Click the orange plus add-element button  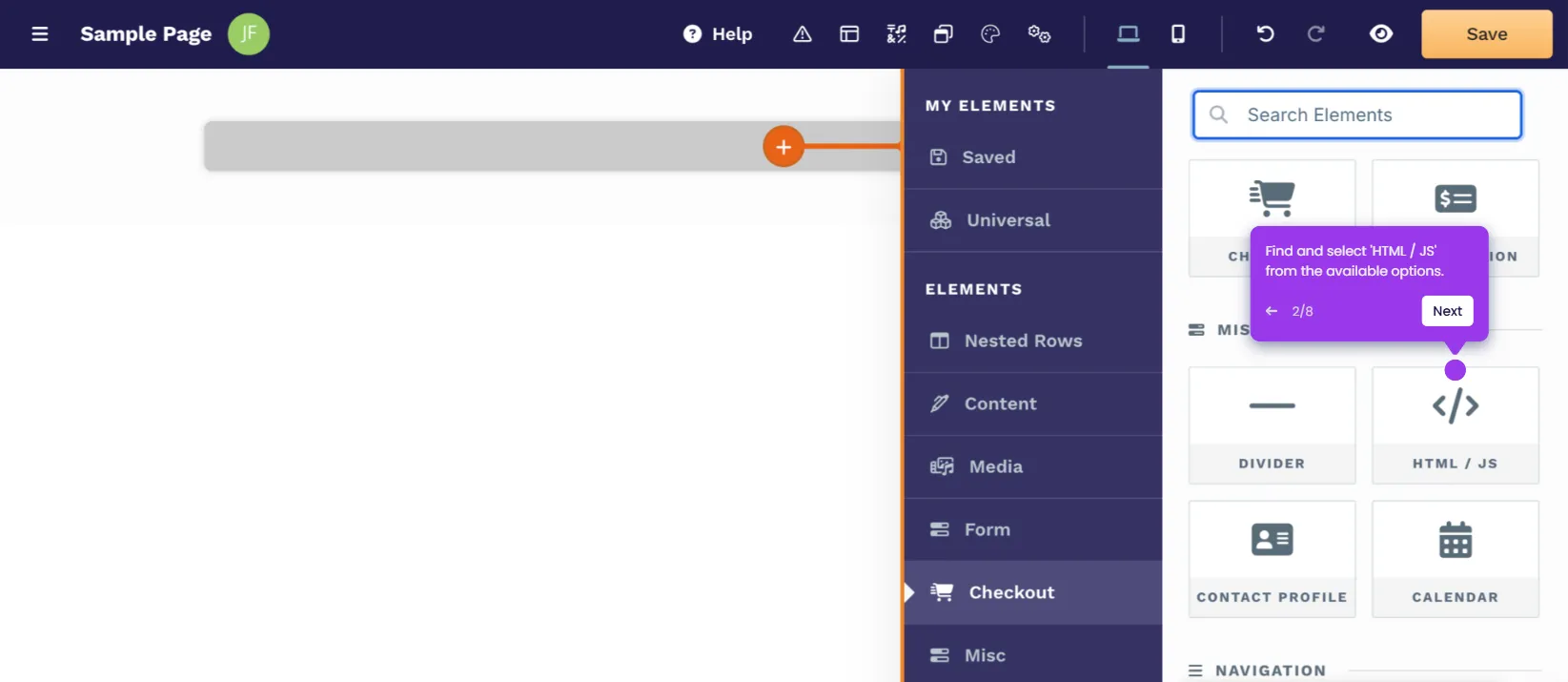click(784, 147)
